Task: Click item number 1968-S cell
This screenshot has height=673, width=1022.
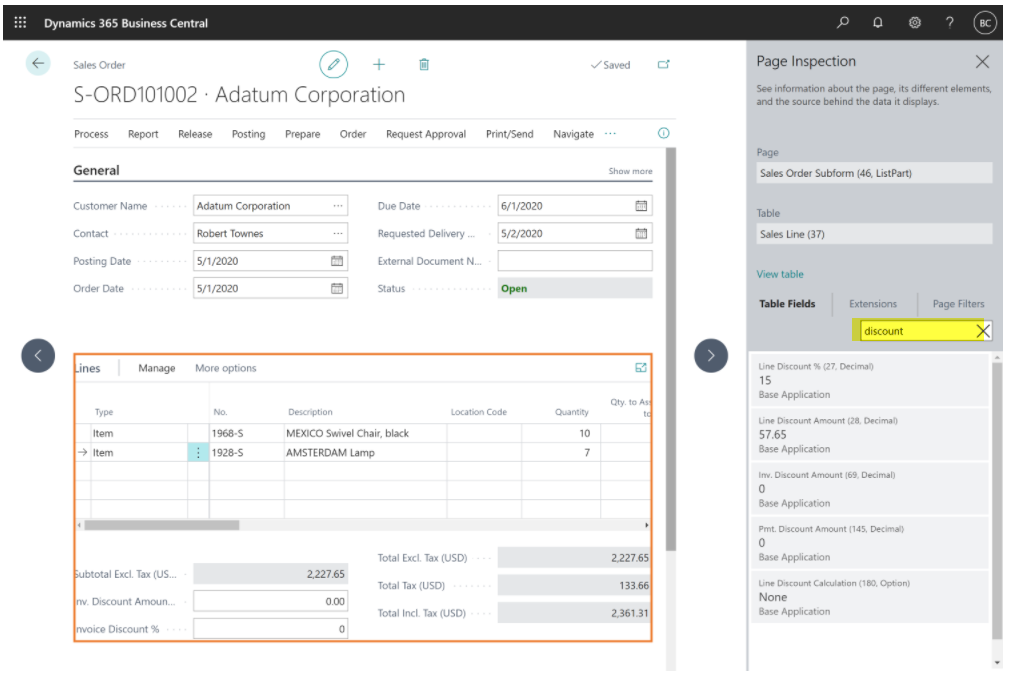Action: (x=246, y=433)
